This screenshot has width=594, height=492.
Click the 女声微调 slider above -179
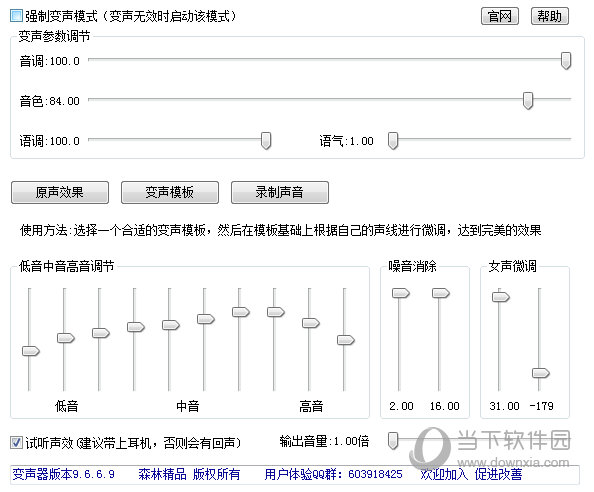[541, 373]
